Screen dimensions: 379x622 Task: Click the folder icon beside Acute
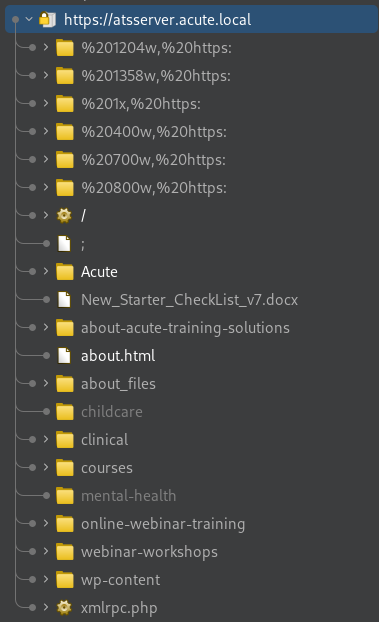click(x=65, y=272)
